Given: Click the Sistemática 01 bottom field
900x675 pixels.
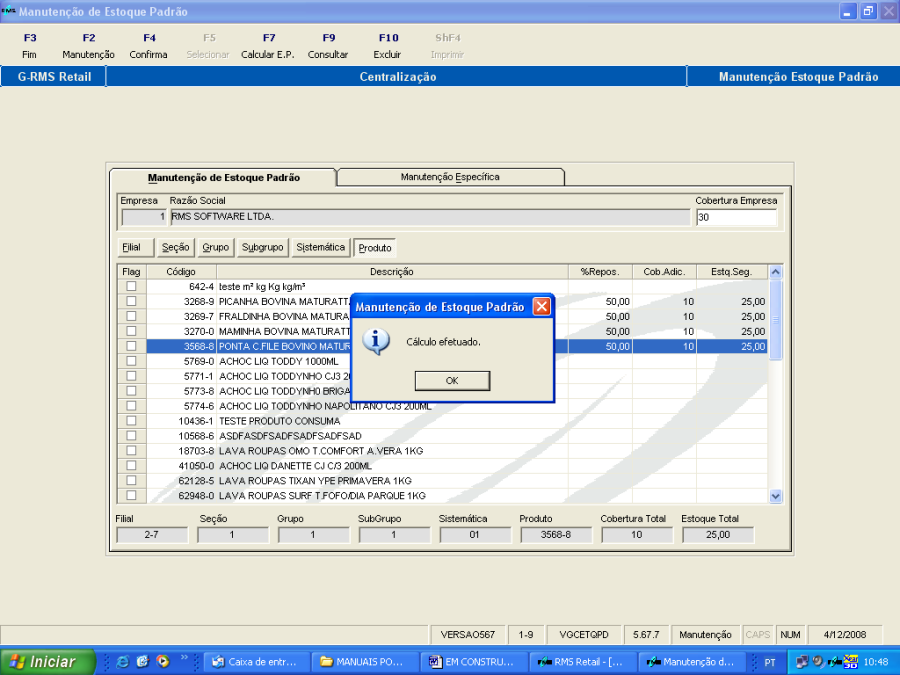Looking at the screenshot, I should point(475,535).
